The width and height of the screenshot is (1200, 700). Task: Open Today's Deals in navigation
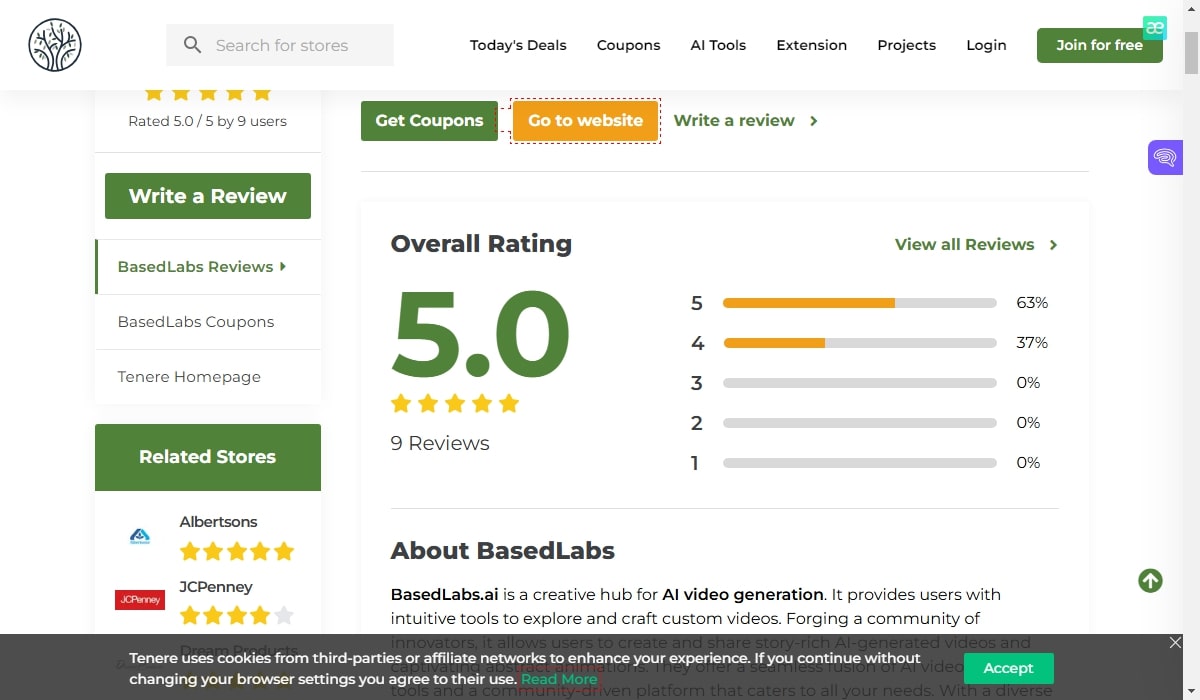point(518,45)
